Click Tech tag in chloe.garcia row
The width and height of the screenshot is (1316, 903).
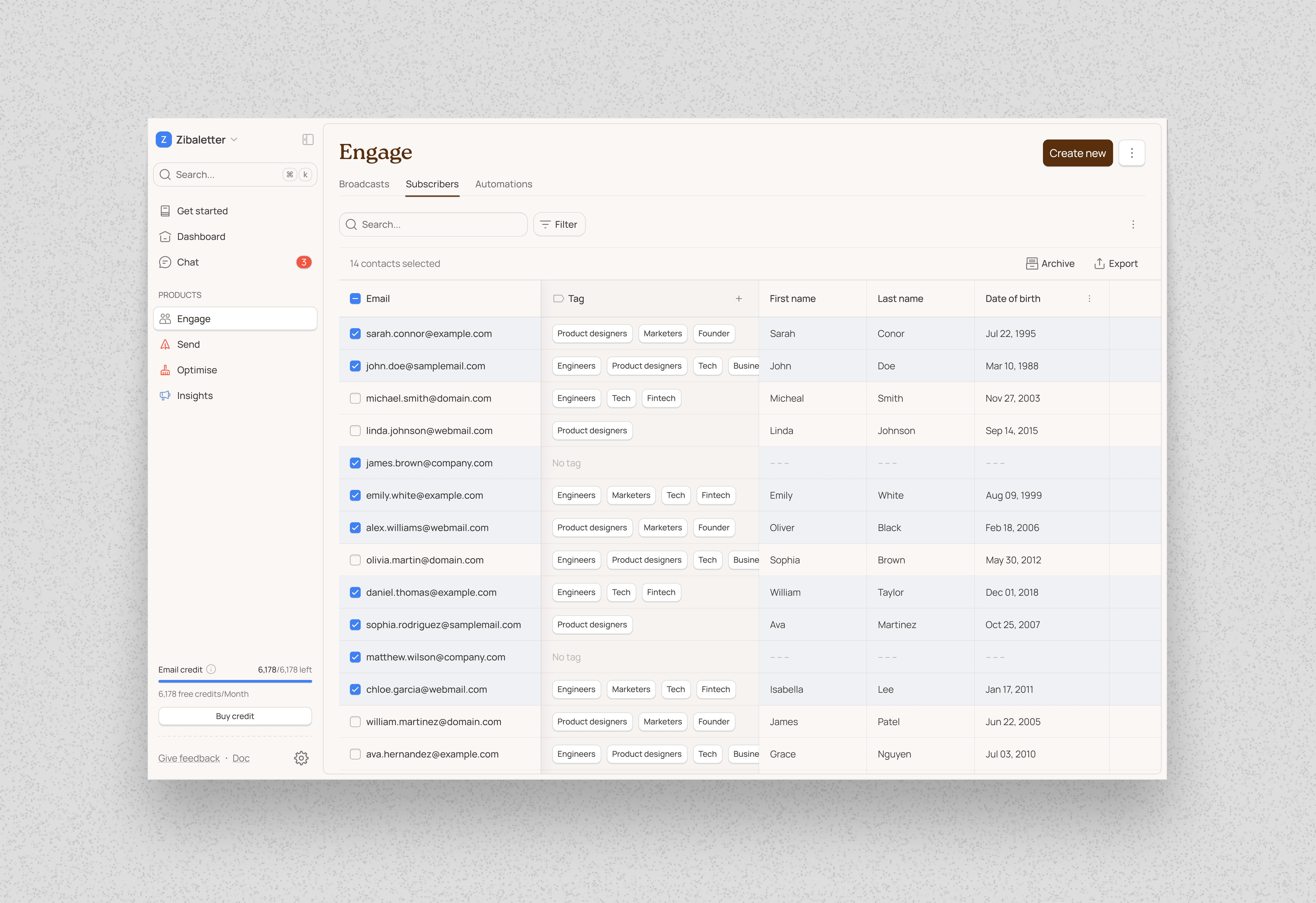pyautogui.click(x=676, y=690)
